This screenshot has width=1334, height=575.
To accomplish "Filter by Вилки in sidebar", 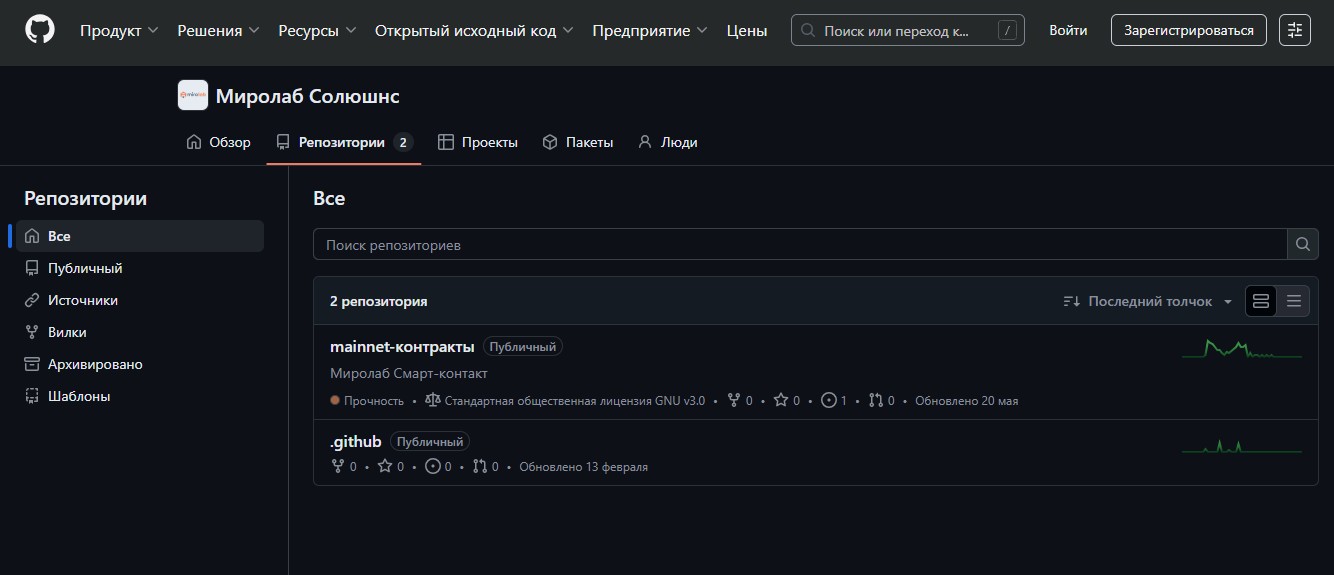I will [x=140, y=332].
